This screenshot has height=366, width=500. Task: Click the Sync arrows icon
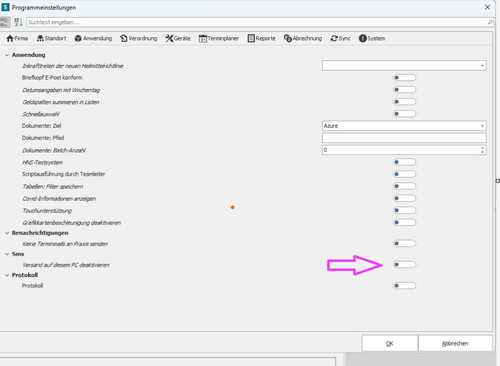point(334,38)
